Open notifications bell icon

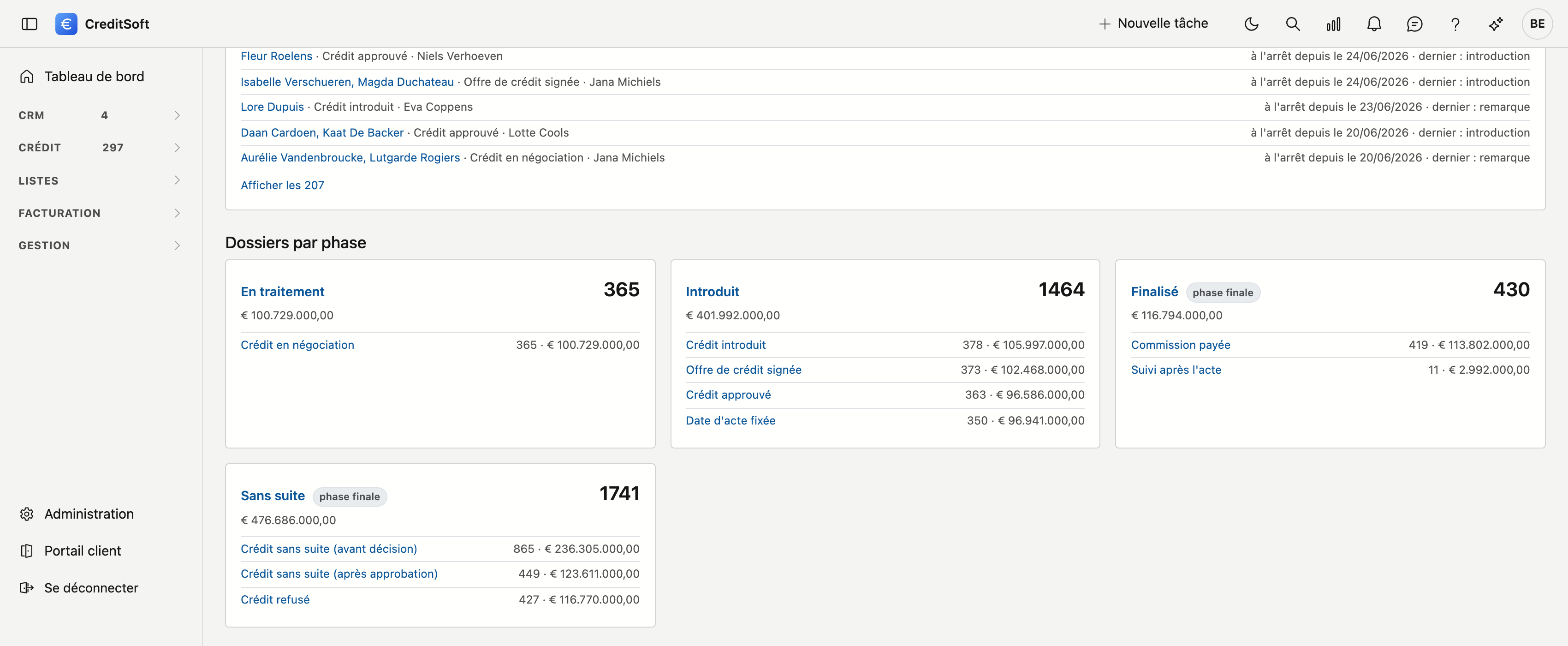tap(1374, 24)
